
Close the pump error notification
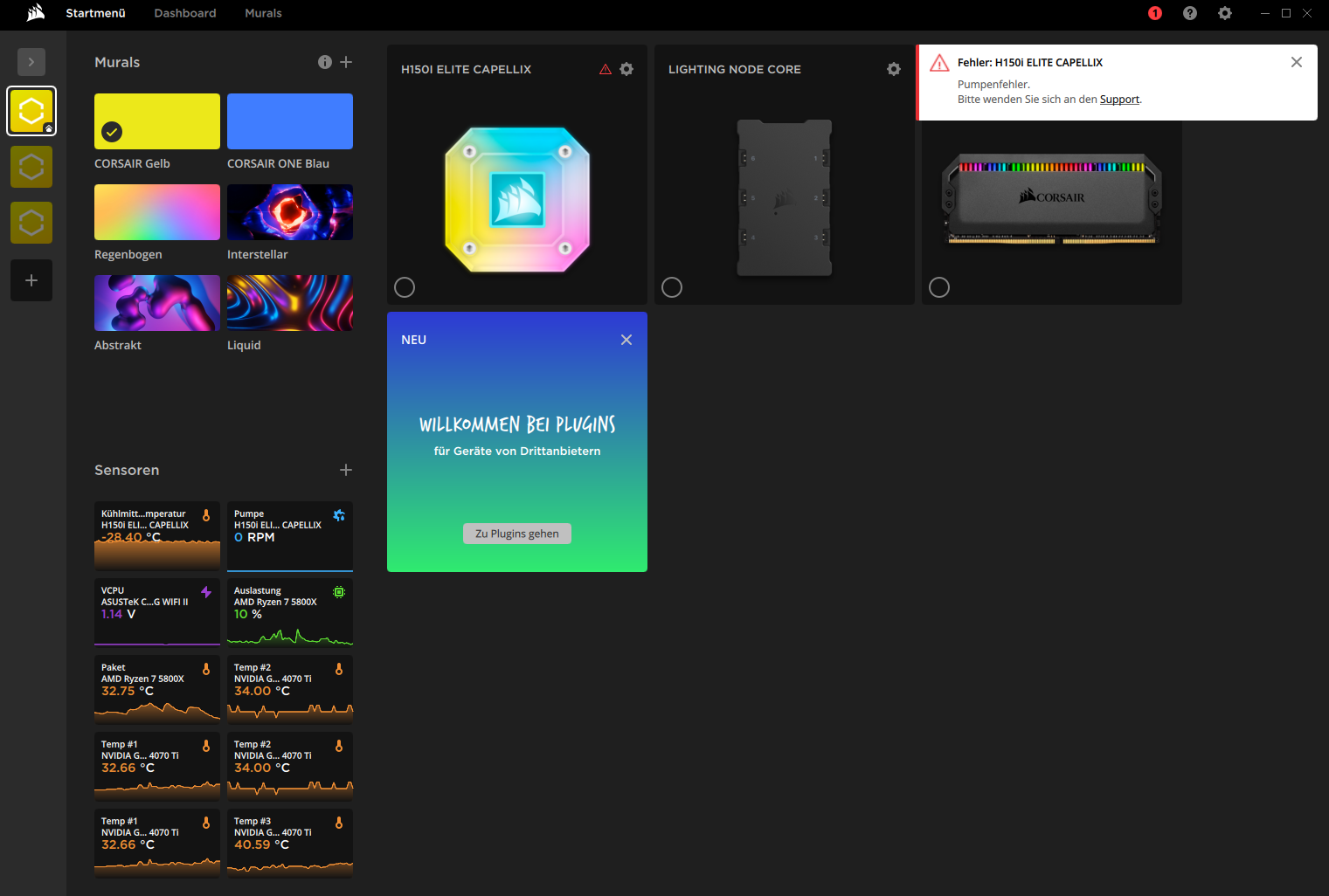[1297, 62]
